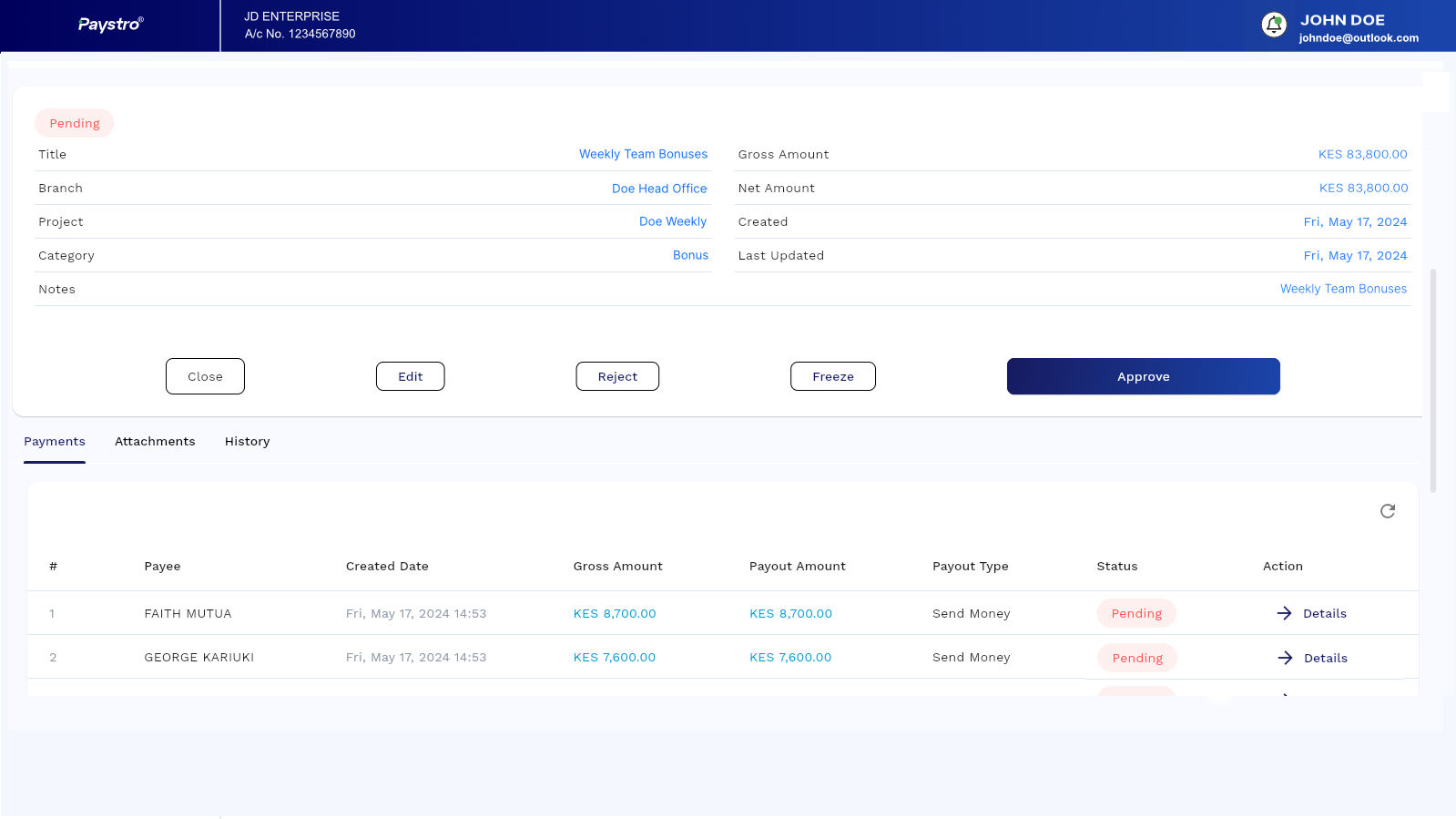This screenshot has width=1456, height=819.
Task: Approve the Weekly Team Bonuses payout
Action: [1143, 376]
